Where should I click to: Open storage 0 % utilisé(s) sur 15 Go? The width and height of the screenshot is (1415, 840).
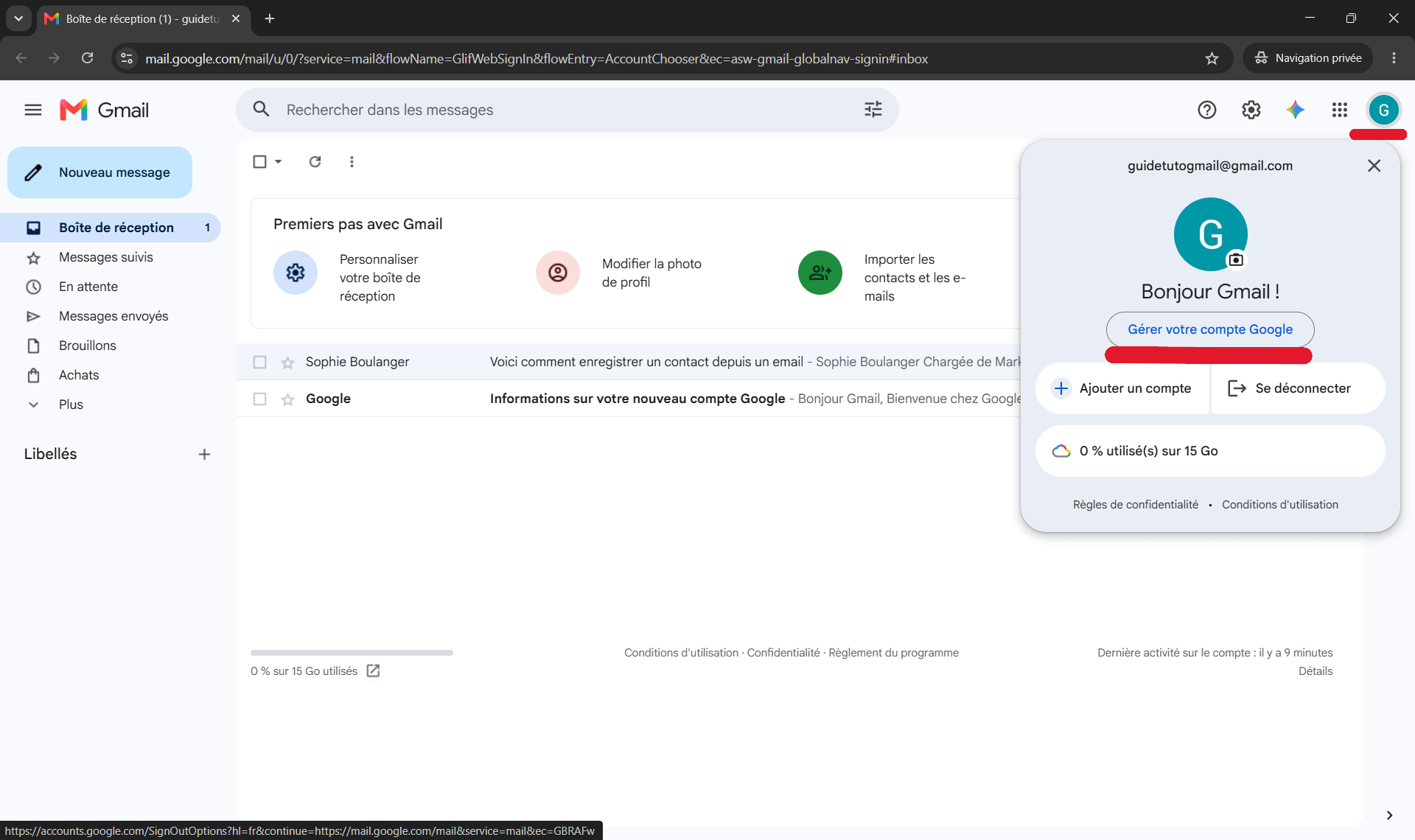1210,451
